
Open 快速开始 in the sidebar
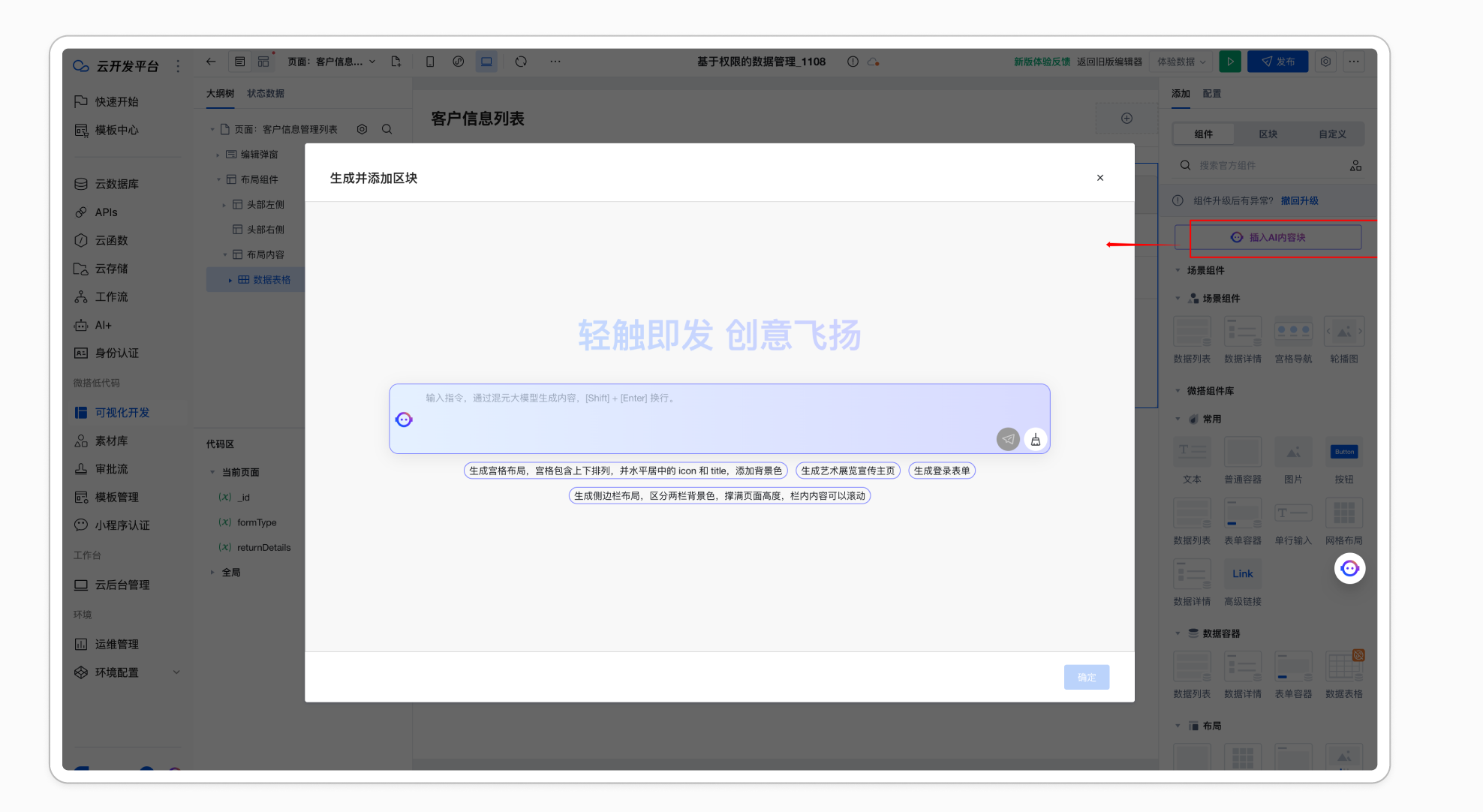pyautogui.click(x=116, y=101)
